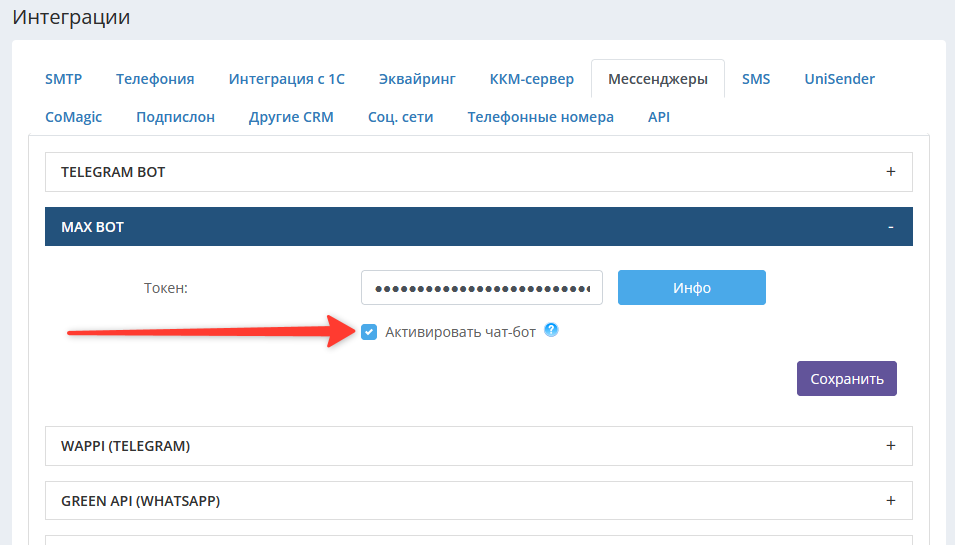Switch to the CoMagic tab
This screenshot has height=545, width=955.
[73, 117]
